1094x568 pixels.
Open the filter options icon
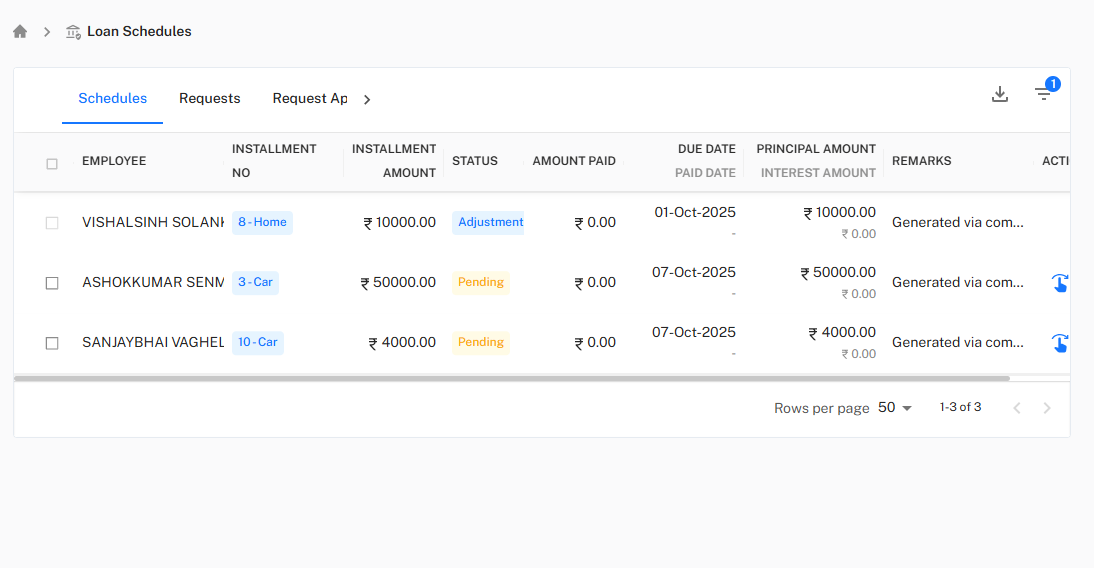(1043, 94)
